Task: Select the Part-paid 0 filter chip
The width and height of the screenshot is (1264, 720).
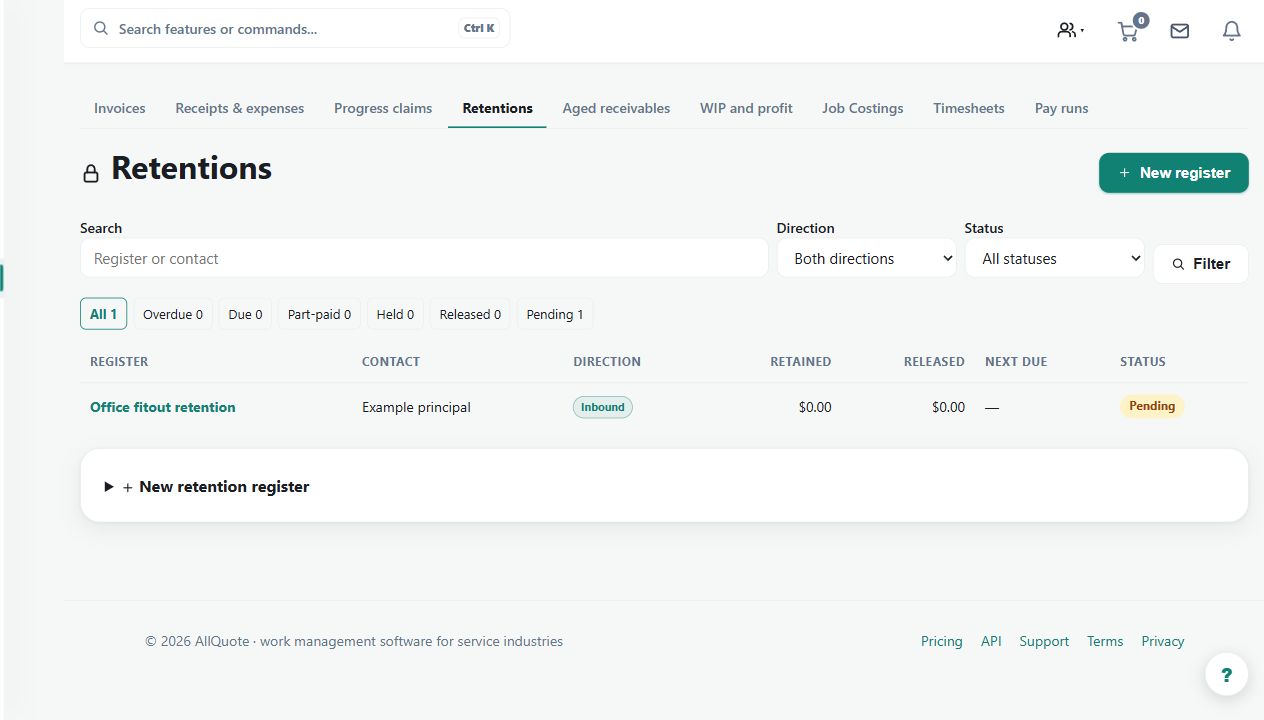Action: point(319,314)
